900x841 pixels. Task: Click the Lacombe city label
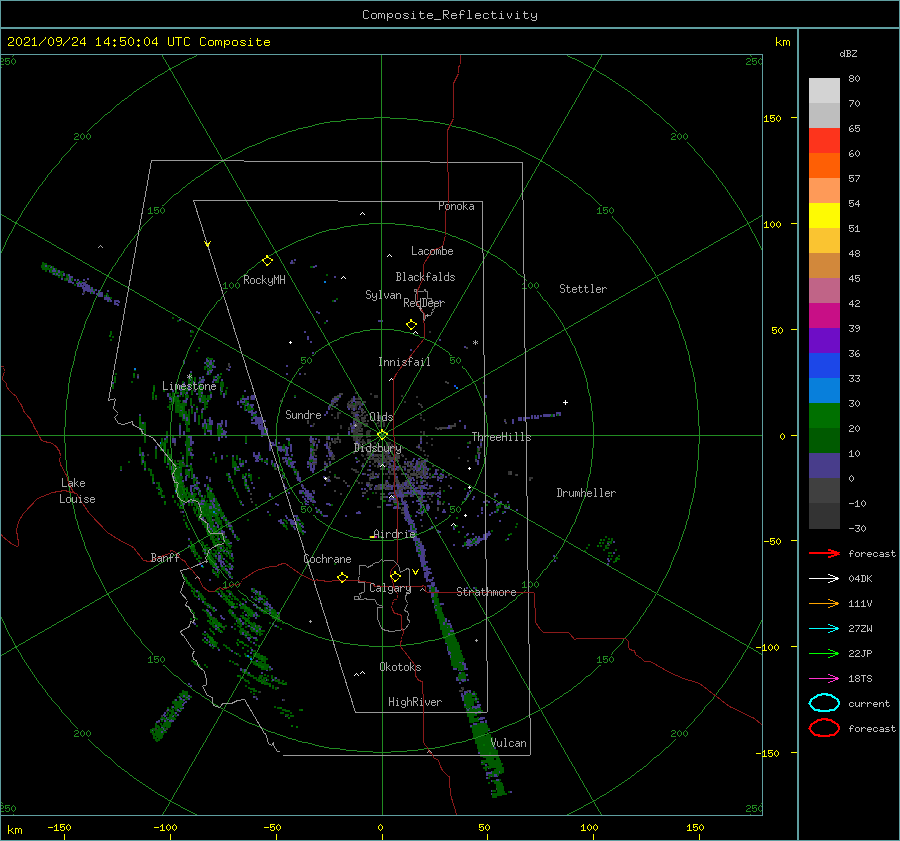pos(432,251)
